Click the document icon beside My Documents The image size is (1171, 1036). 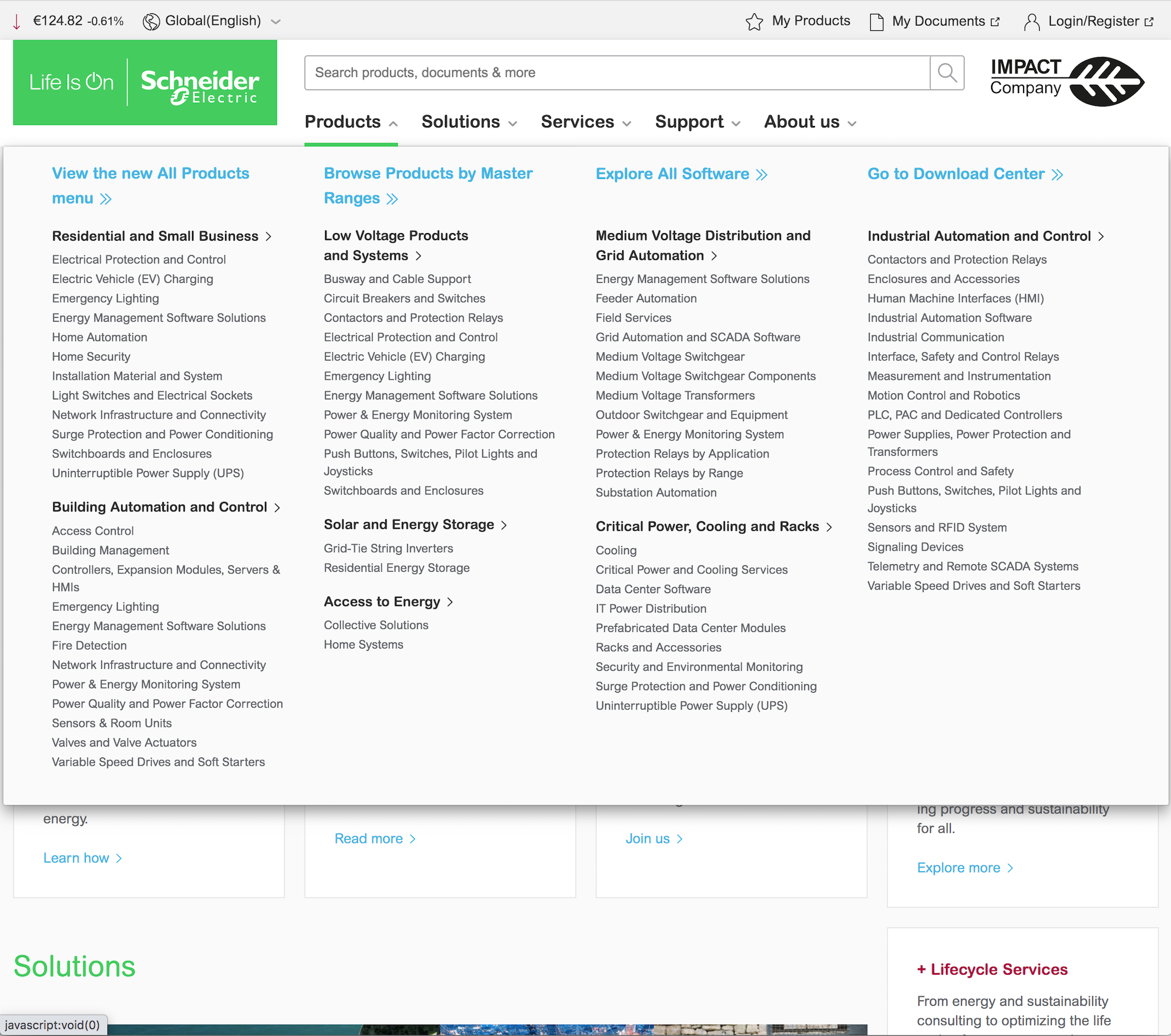pos(876,21)
